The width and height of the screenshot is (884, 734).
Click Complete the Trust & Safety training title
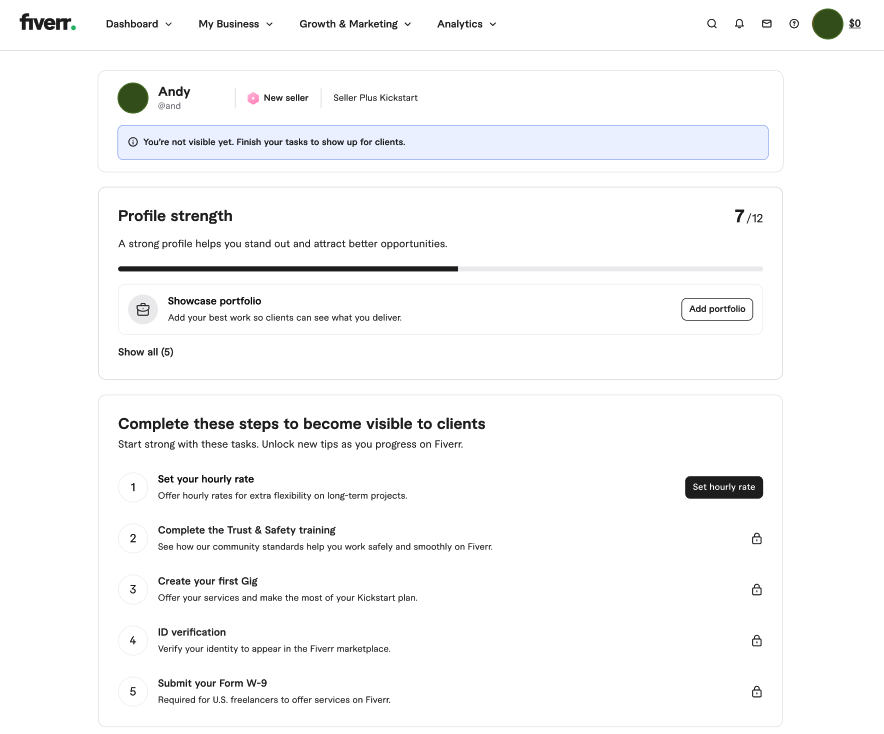[246, 530]
